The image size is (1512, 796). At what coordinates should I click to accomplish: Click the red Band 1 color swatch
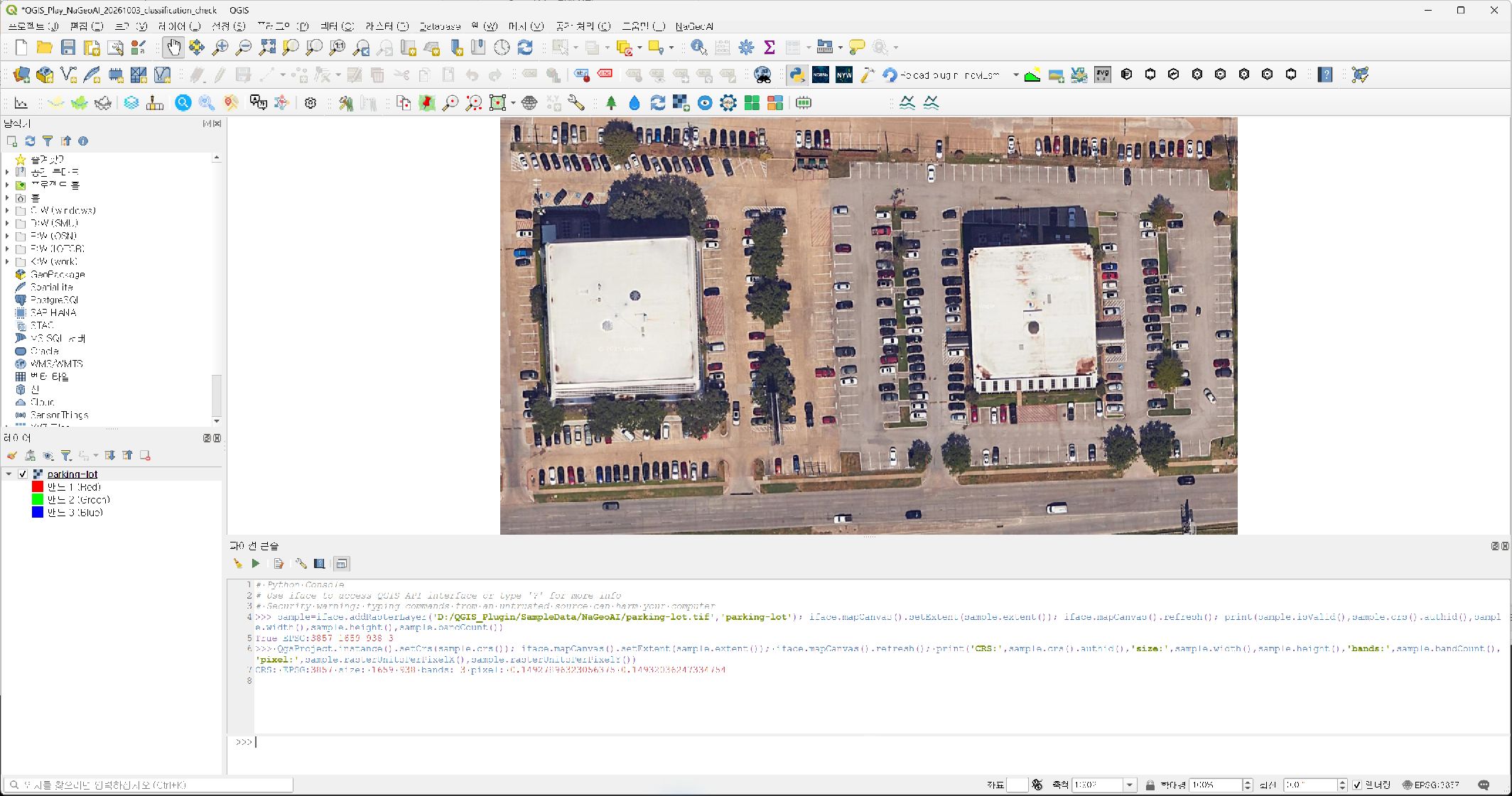(38, 487)
